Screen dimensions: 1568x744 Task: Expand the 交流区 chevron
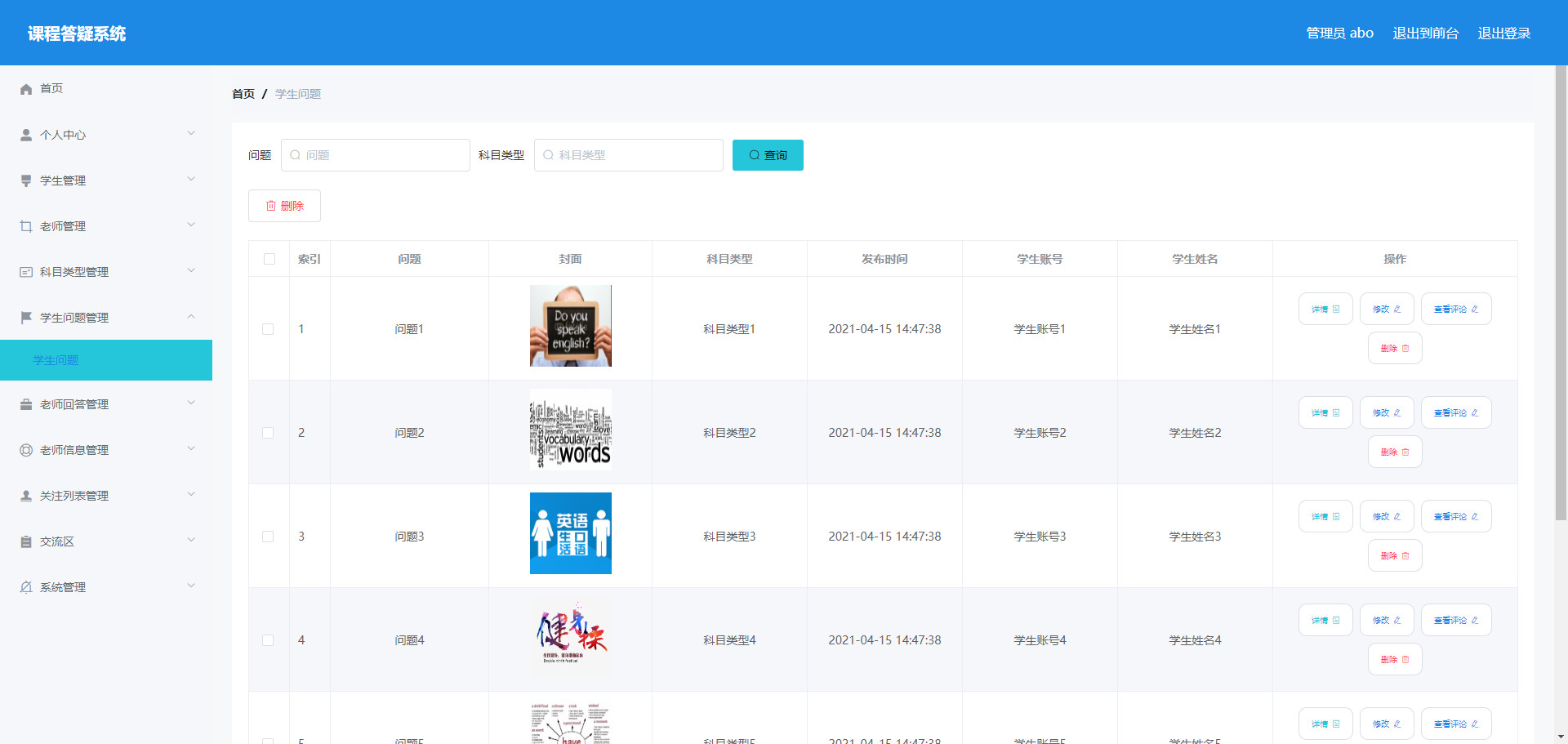click(191, 540)
